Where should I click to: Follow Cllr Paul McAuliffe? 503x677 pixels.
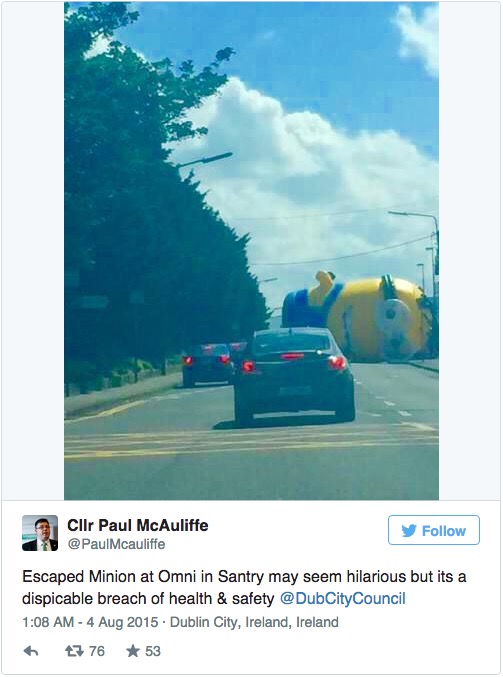[x=433, y=530]
